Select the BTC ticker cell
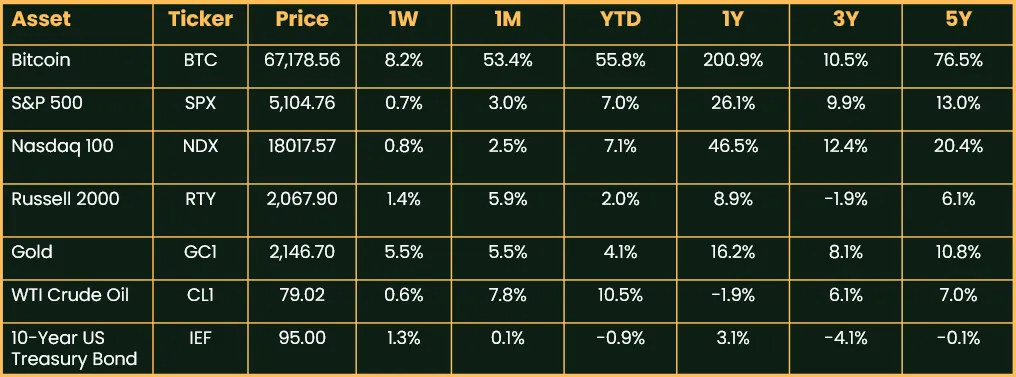 [x=200, y=61]
